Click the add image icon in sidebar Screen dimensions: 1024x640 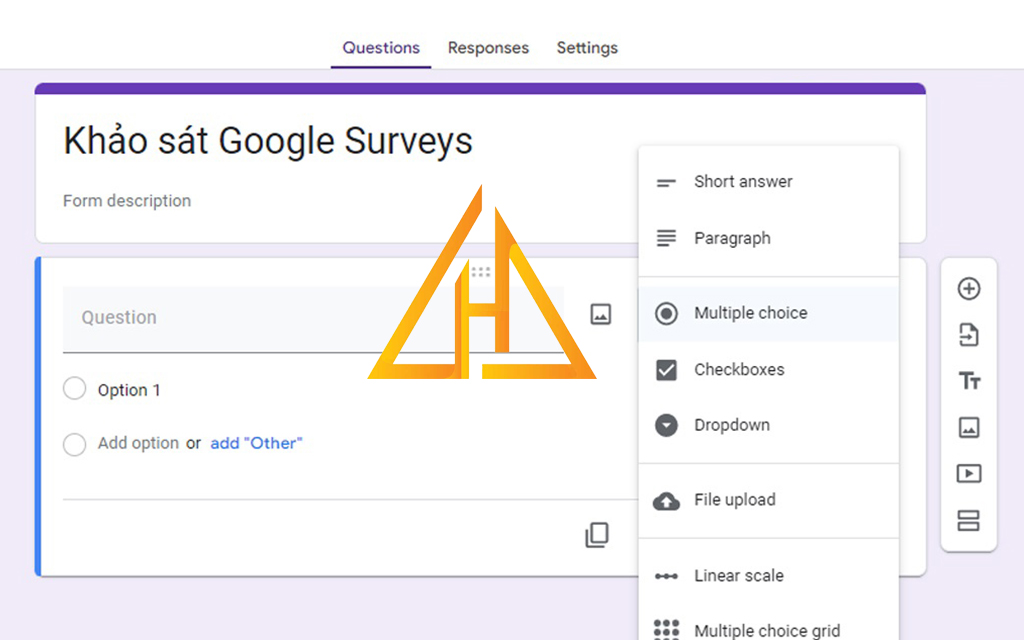pyautogui.click(x=968, y=427)
